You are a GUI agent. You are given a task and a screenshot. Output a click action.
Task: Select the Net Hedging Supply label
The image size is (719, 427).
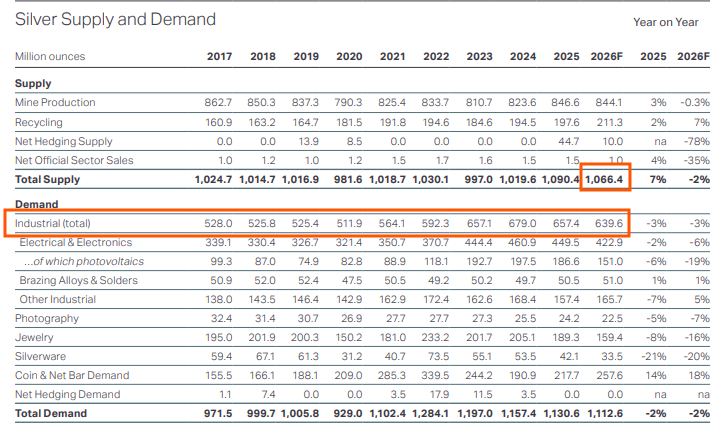(x=63, y=141)
